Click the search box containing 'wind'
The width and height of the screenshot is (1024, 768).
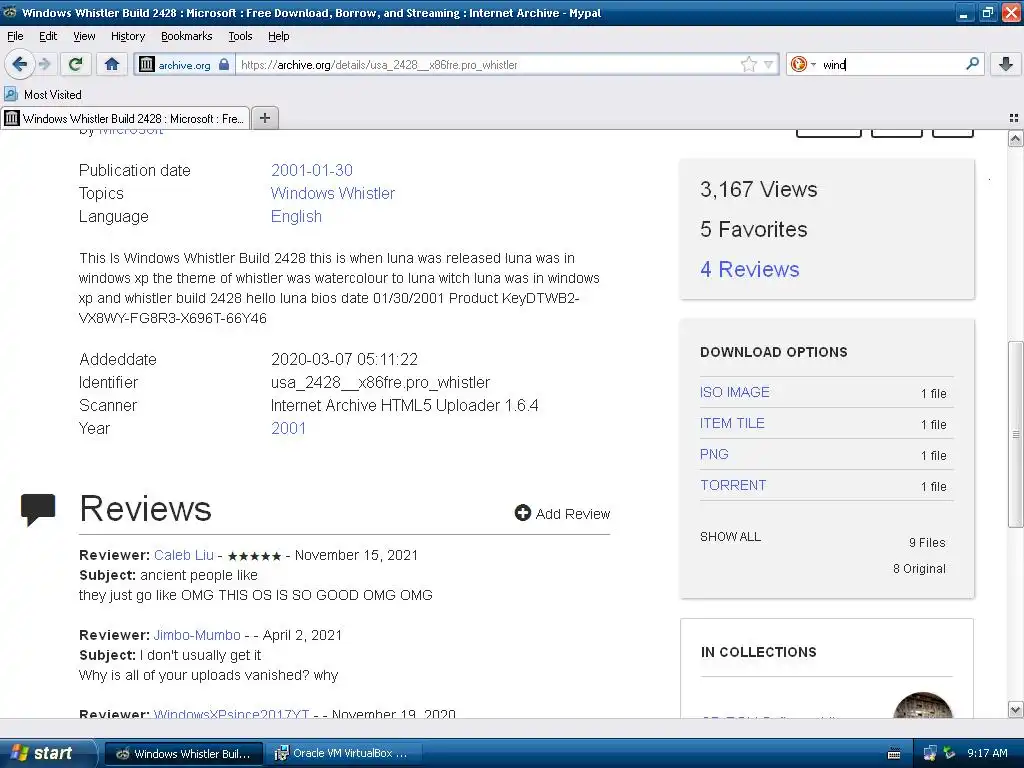[x=888, y=64]
